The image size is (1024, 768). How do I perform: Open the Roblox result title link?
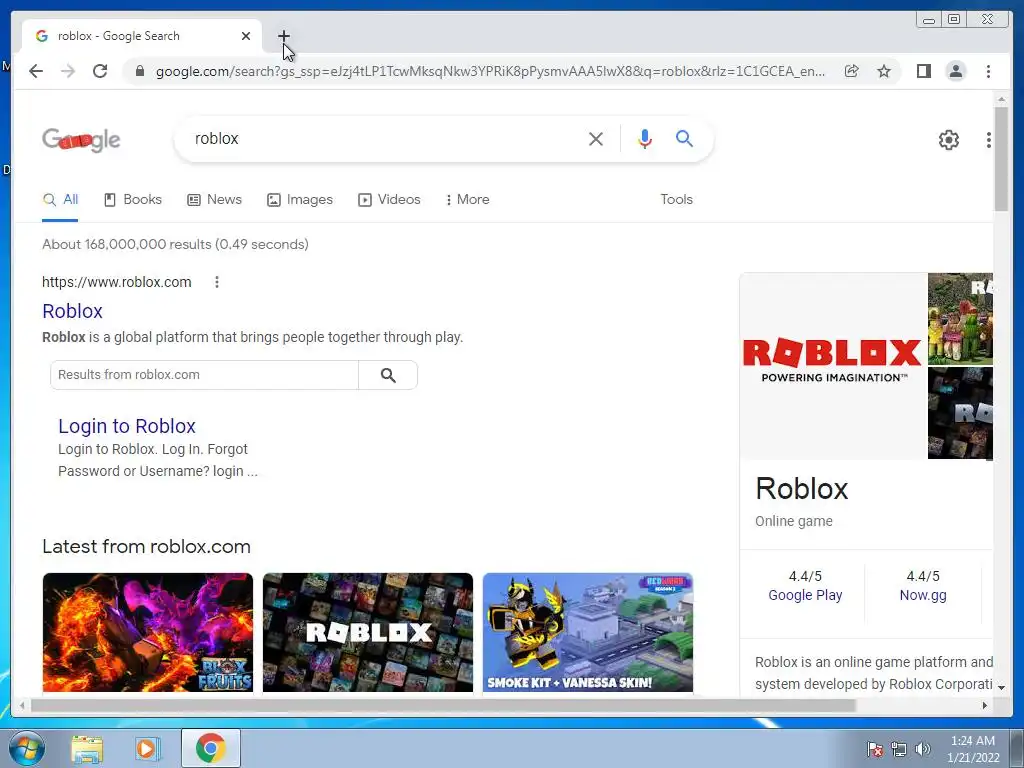(x=72, y=312)
